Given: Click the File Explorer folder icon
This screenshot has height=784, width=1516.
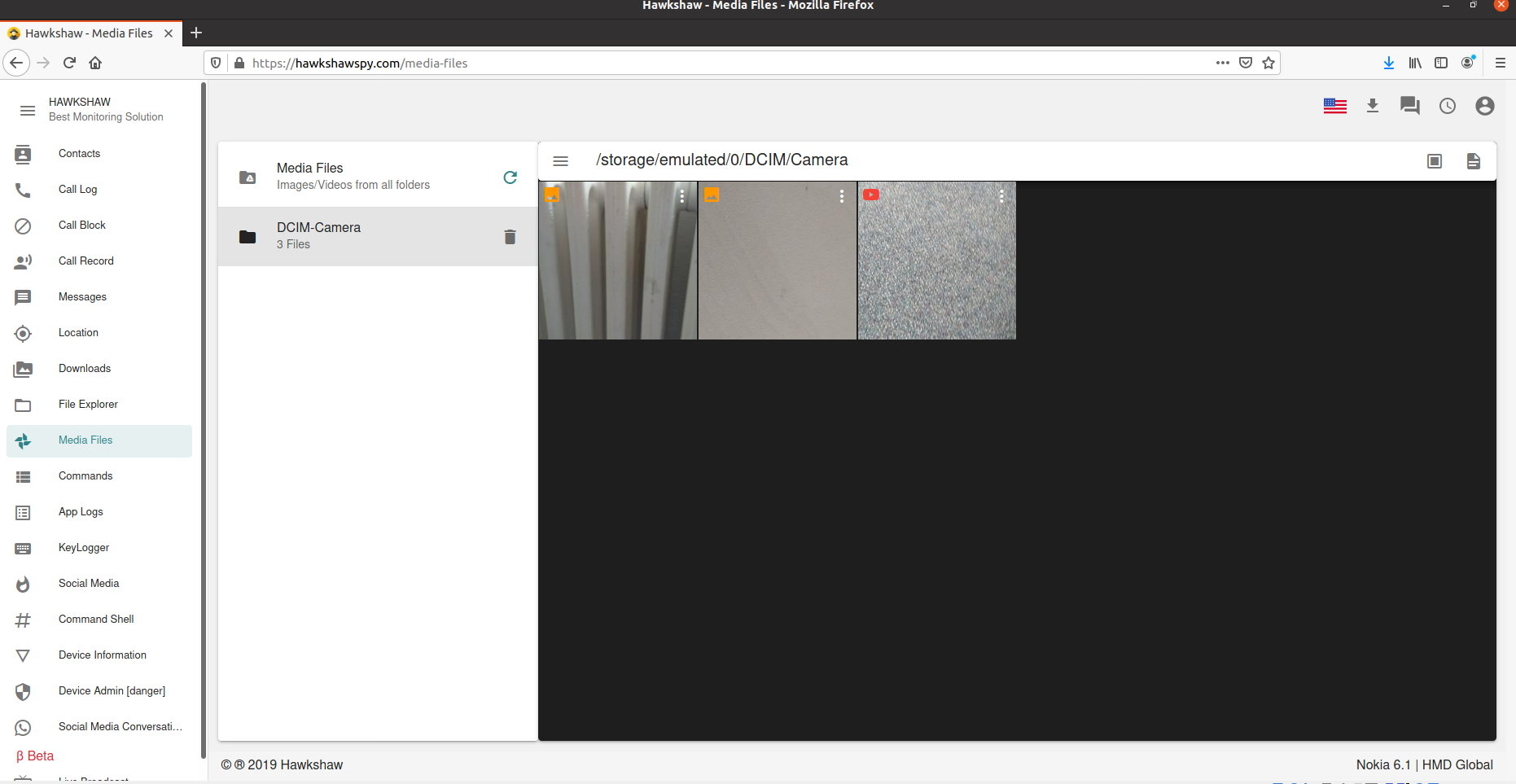Looking at the screenshot, I should click(23, 405).
